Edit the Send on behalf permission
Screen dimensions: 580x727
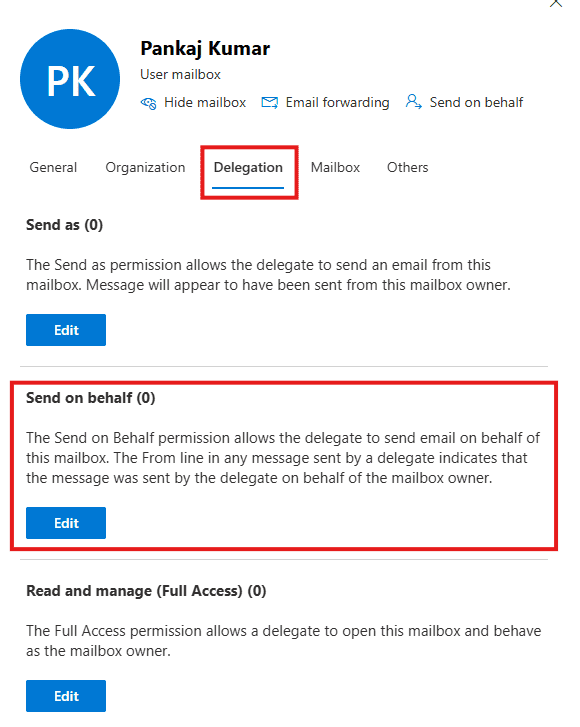tap(66, 523)
